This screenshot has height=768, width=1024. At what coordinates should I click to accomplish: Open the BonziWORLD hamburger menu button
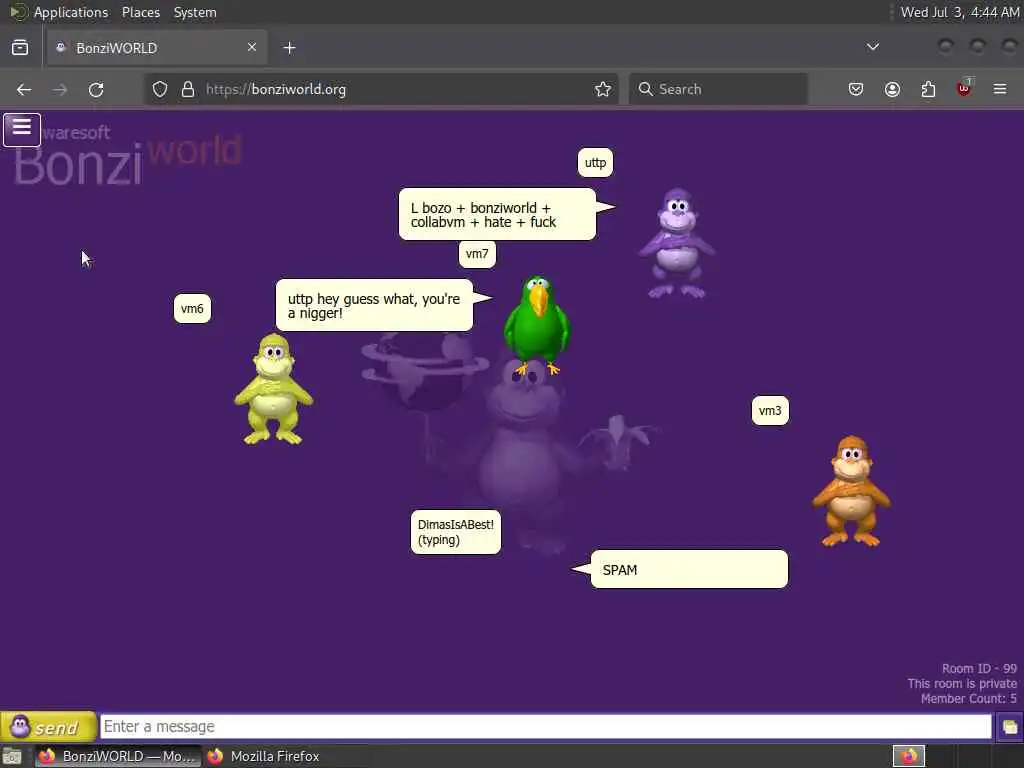click(22, 129)
